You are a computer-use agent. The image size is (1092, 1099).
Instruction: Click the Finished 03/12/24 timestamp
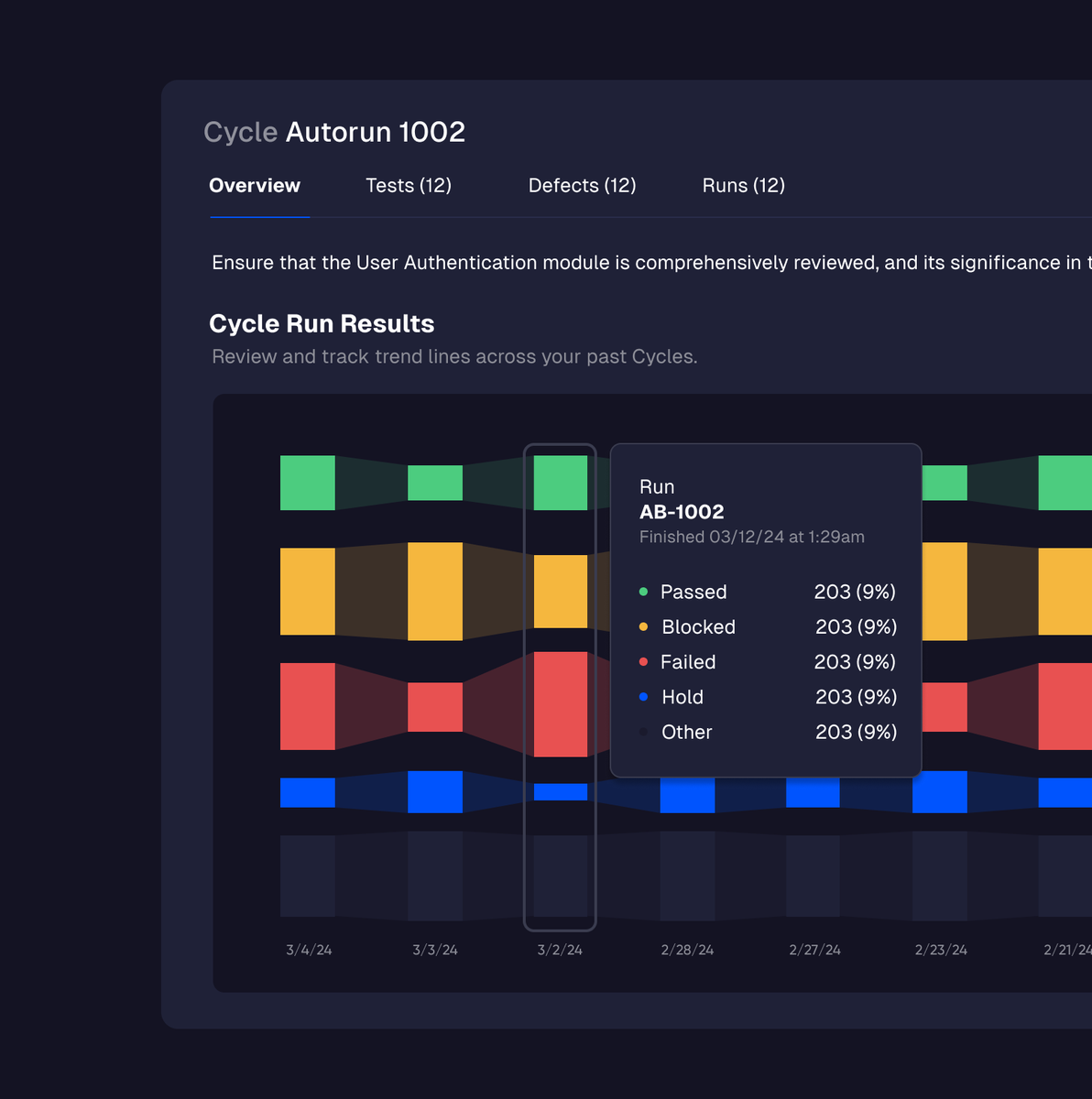pos(752,537)
